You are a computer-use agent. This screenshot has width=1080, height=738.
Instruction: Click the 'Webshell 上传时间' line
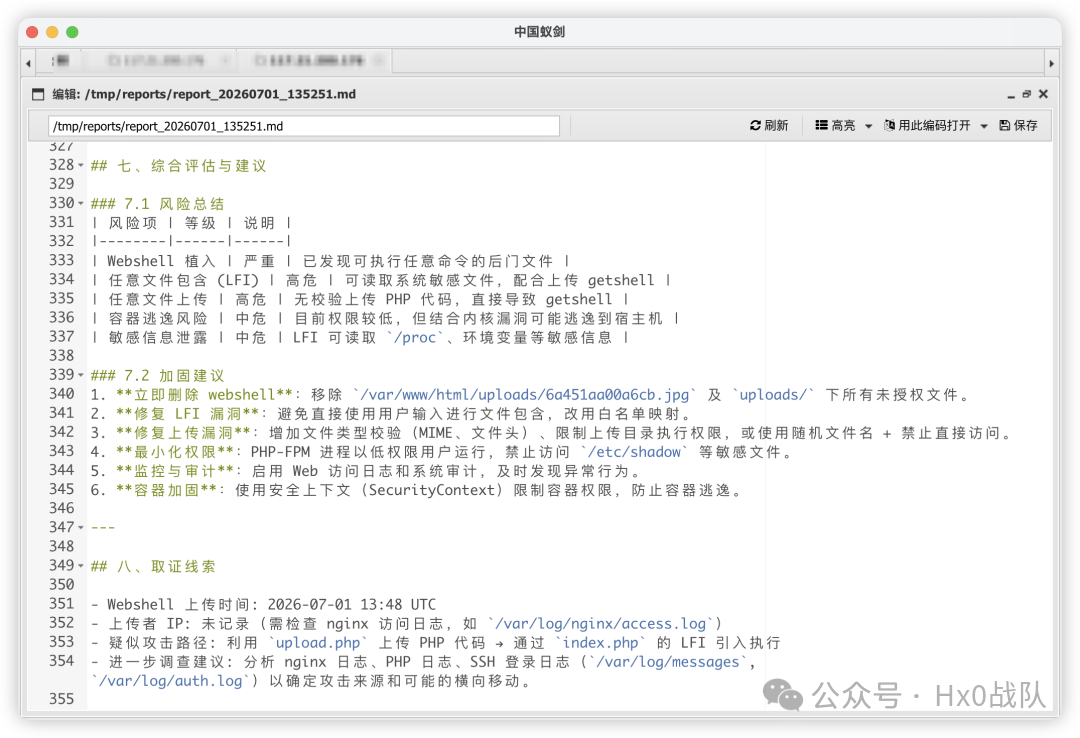(x=264, y=604)
